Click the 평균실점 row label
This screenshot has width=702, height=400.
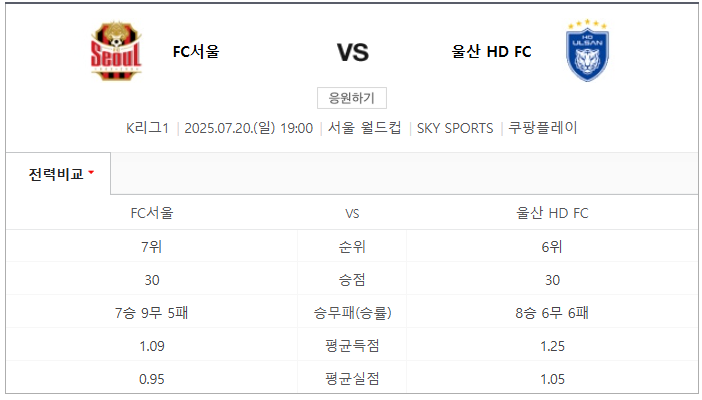click(352, 379)
